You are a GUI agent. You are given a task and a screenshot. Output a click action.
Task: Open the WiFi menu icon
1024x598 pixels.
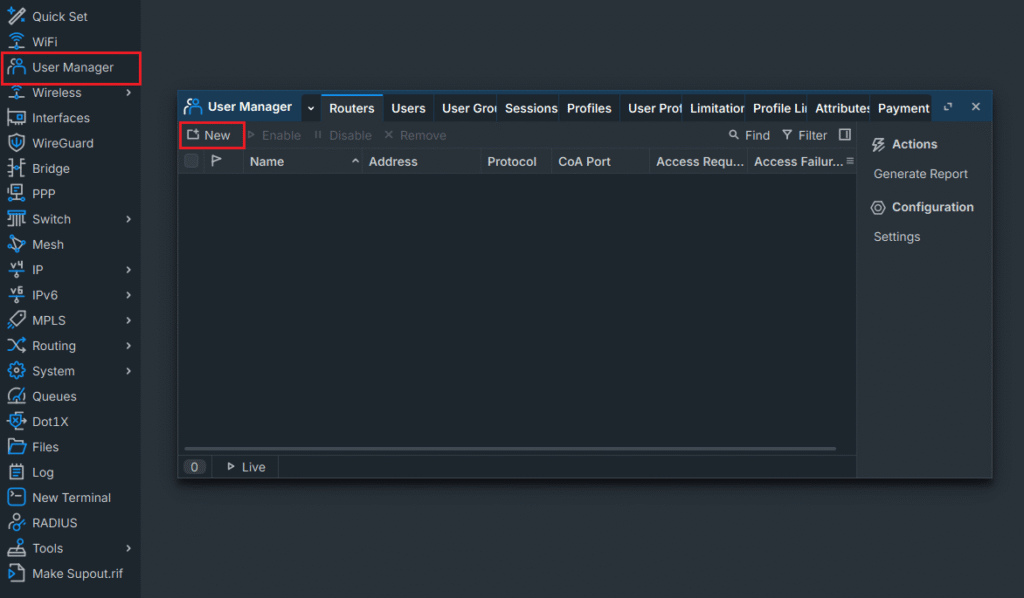click(16, 42)
